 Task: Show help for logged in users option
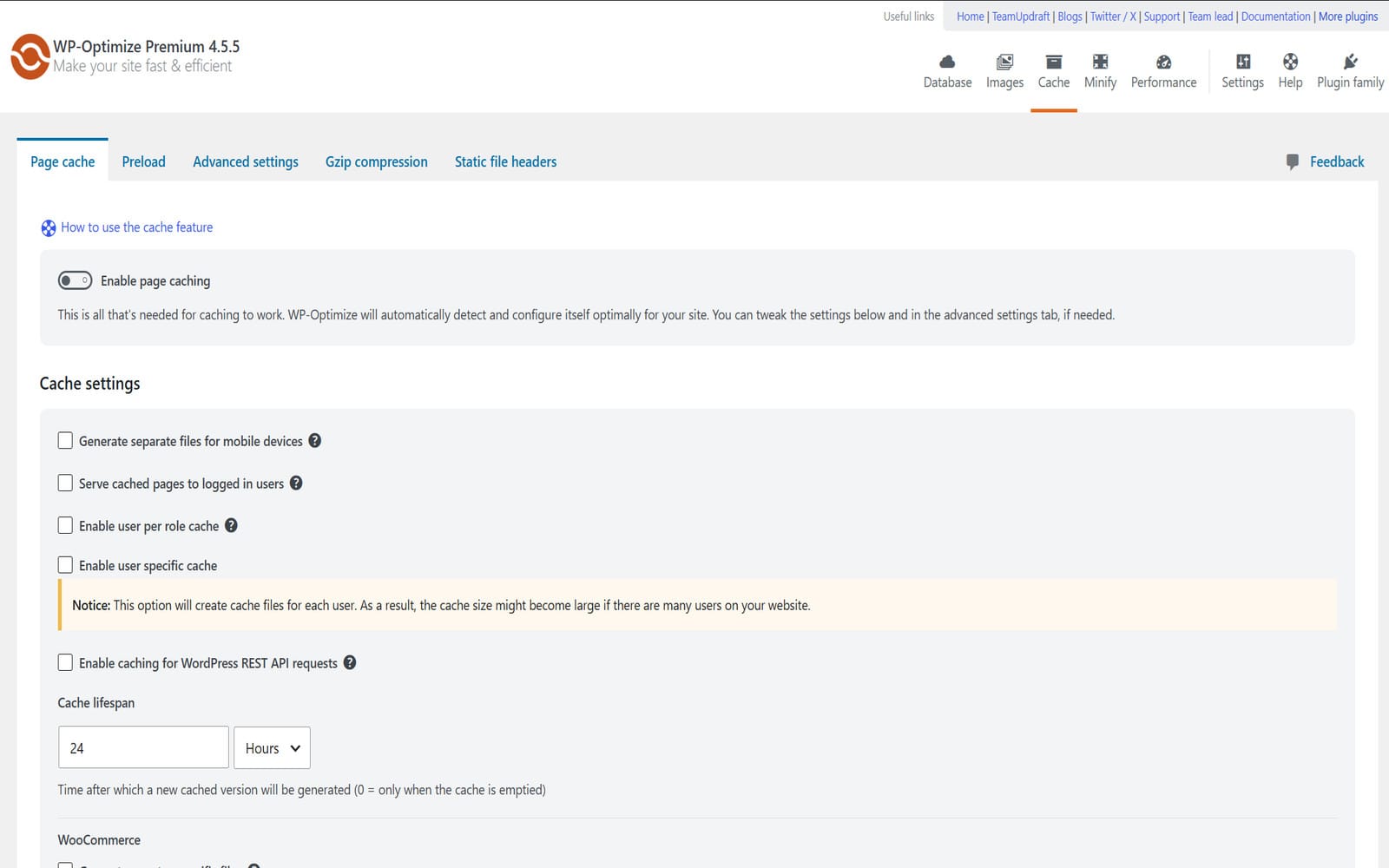(x=296, y=483)
